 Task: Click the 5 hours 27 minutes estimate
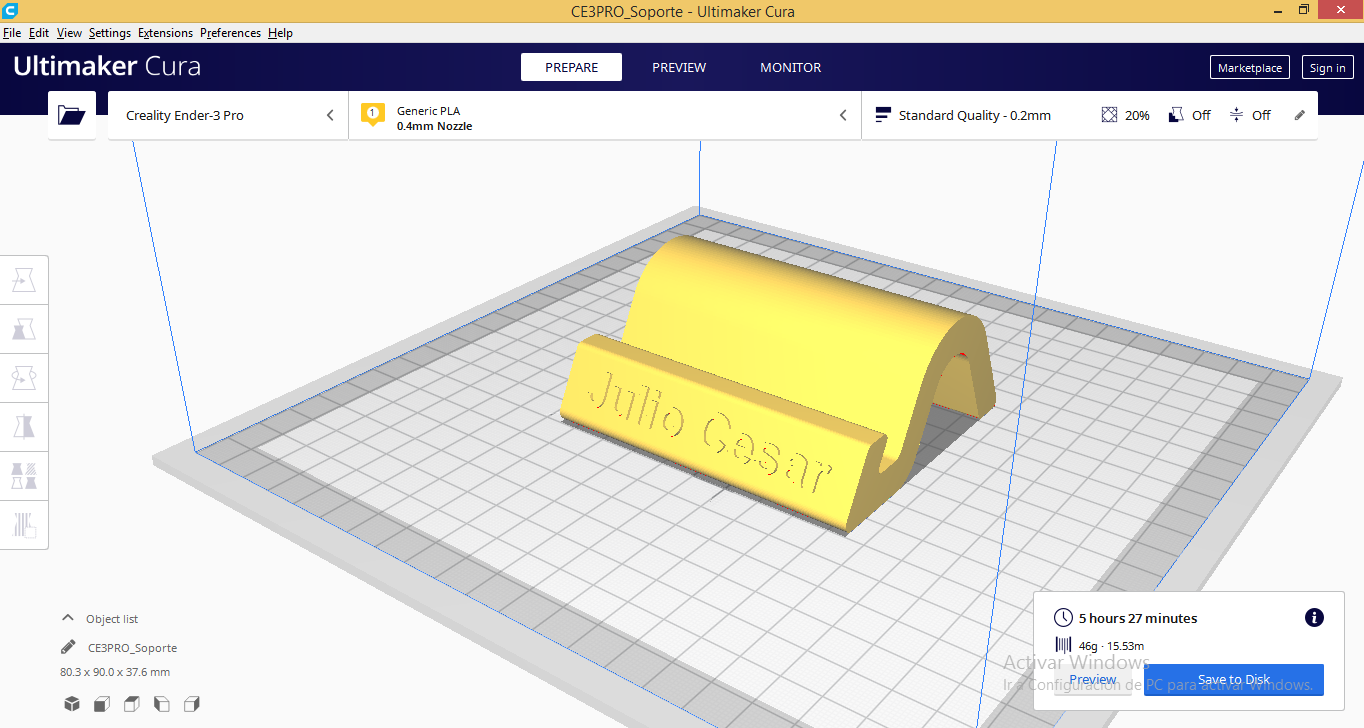pyautogui.click(x=1138, y=618)
